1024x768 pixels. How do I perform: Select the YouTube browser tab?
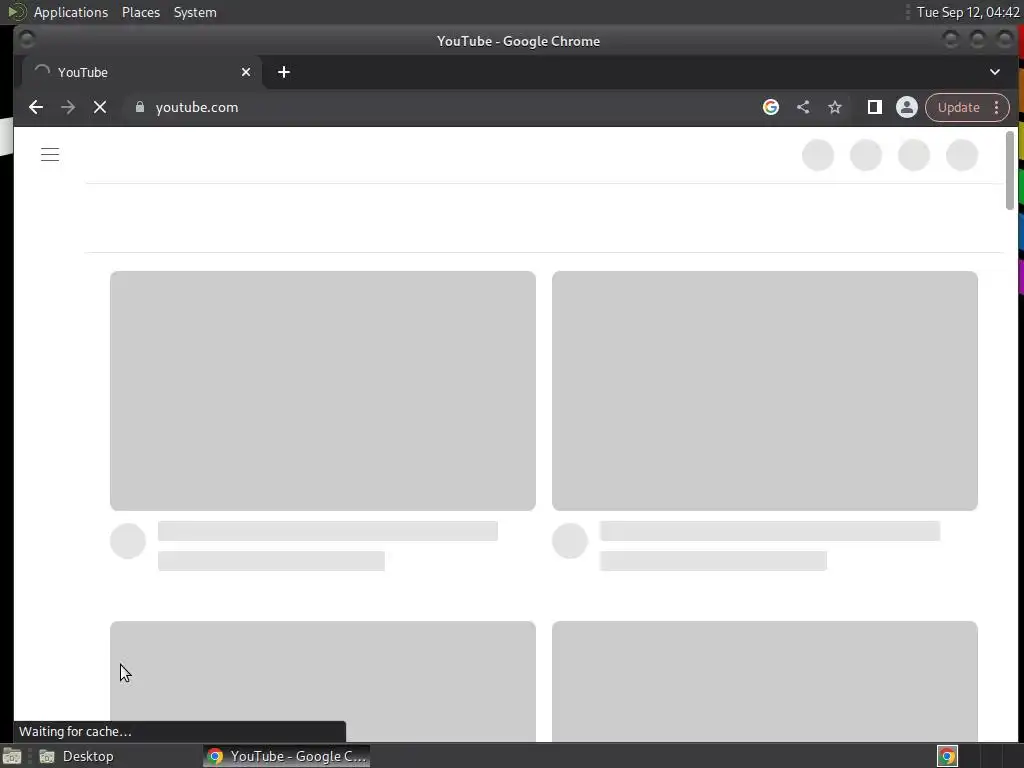click(142, 72)
